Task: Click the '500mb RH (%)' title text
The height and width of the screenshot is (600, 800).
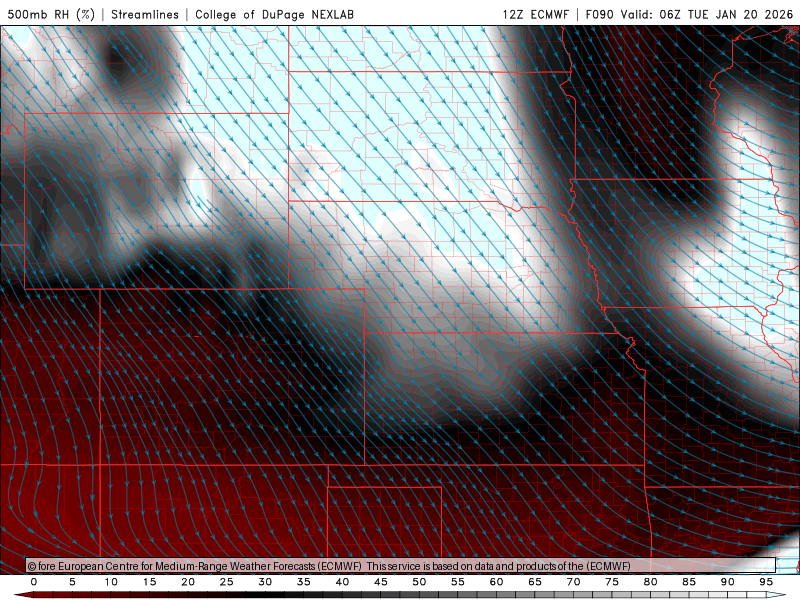Action: coord(51,14)
